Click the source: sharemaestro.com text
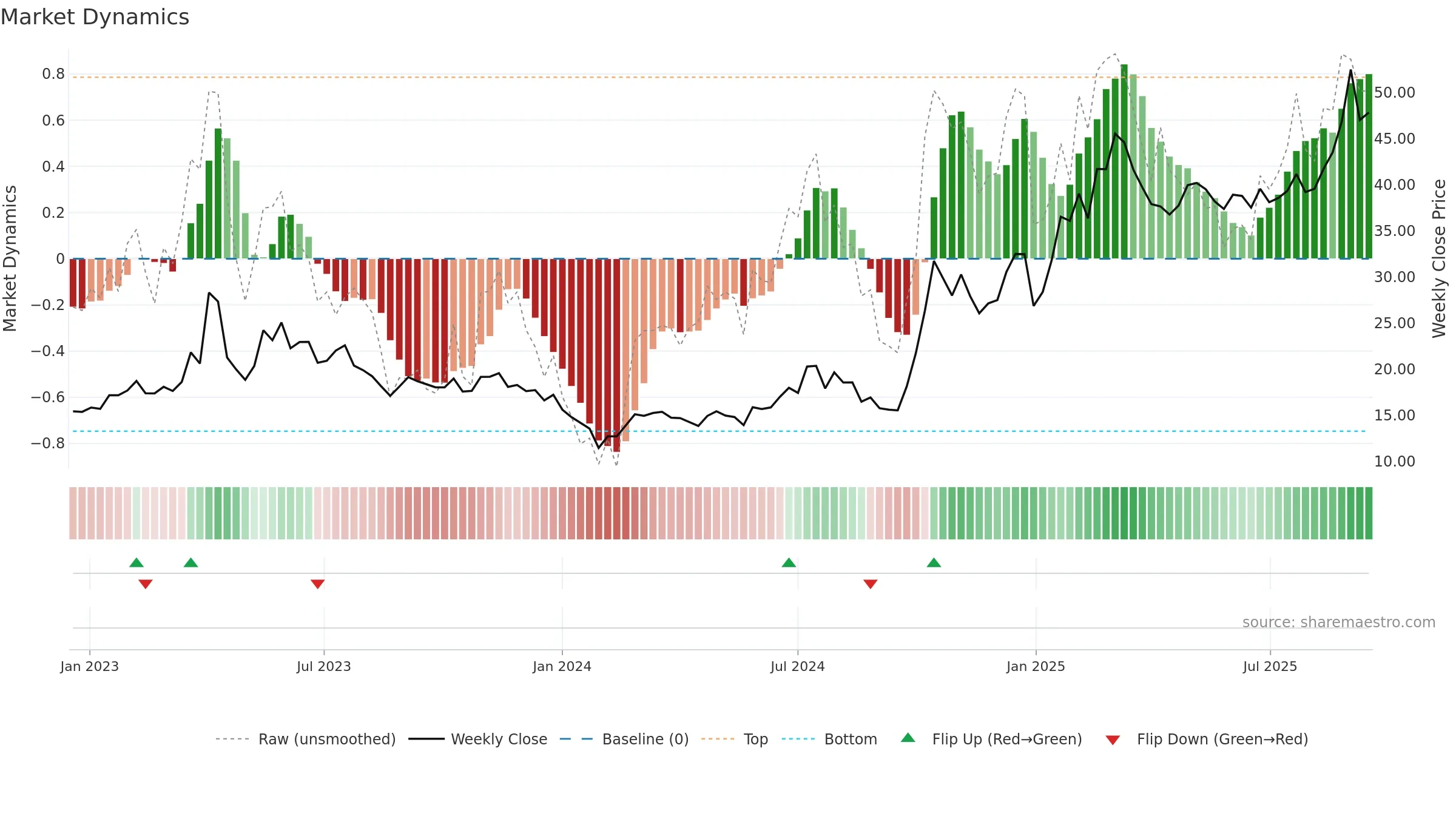This screenshot has height=819, width=1456. coord(1339,622)
